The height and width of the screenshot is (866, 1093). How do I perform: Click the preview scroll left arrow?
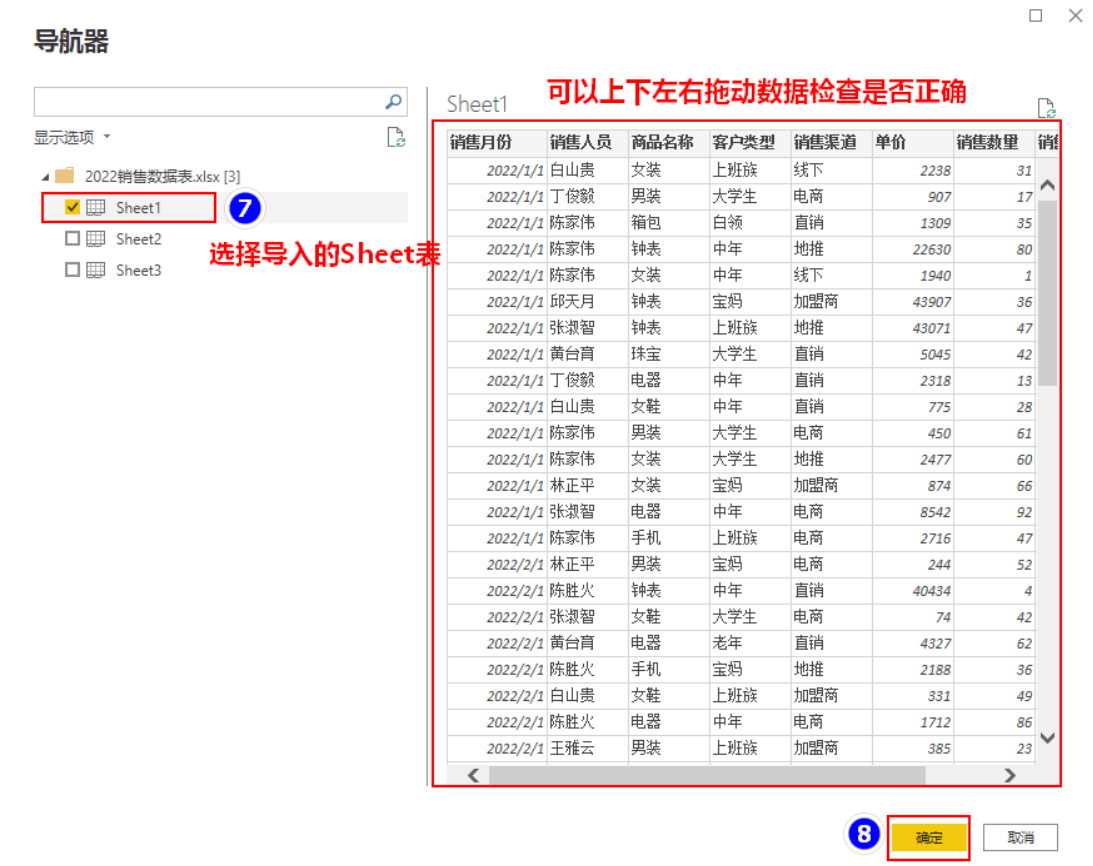pyautogui.click(x=473, y=775)
